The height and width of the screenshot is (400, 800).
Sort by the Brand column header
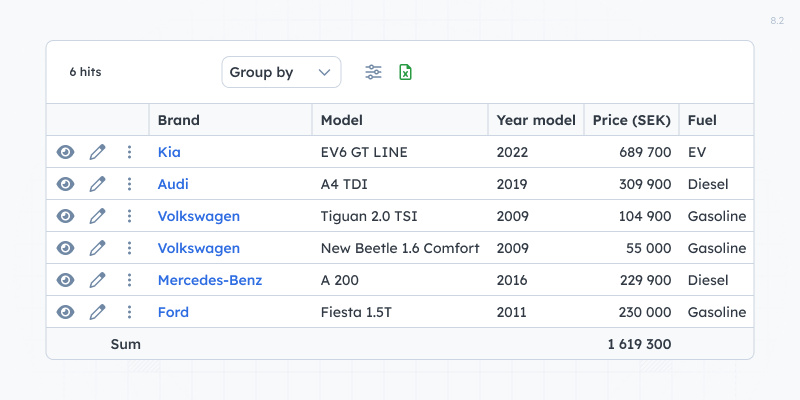click(x=231, y=120)
